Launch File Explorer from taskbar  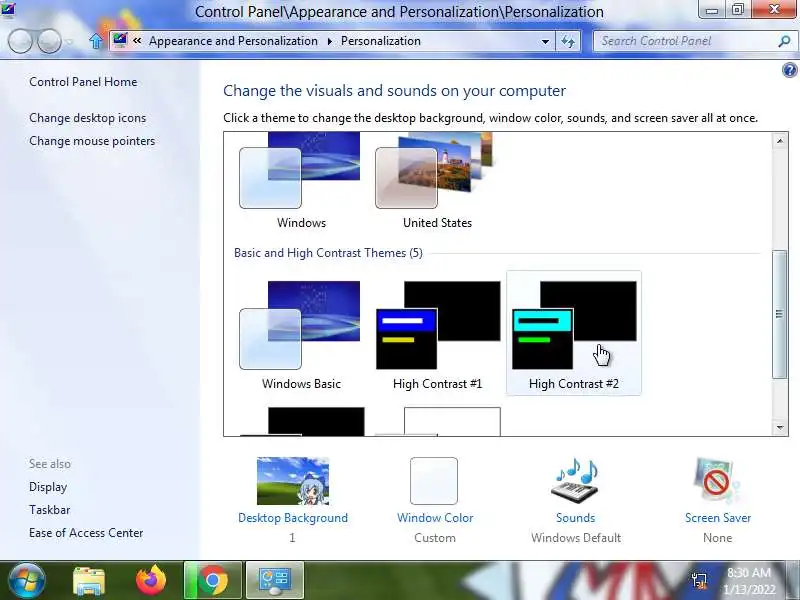(89, 581)
